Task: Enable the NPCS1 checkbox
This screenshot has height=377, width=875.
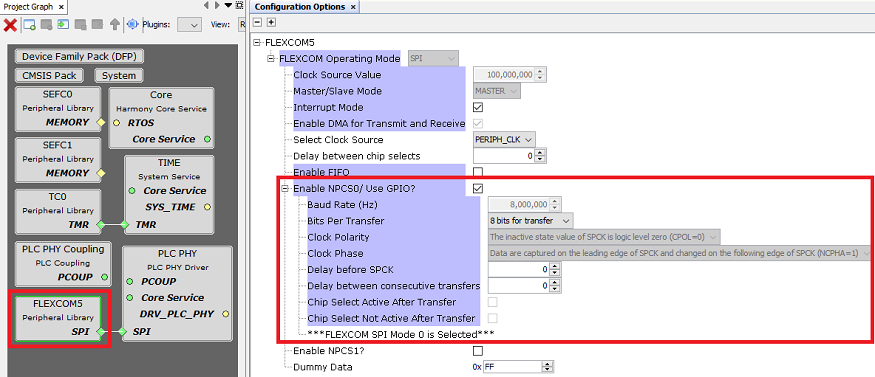Action: pyautogui.click(x=478, y=351)
